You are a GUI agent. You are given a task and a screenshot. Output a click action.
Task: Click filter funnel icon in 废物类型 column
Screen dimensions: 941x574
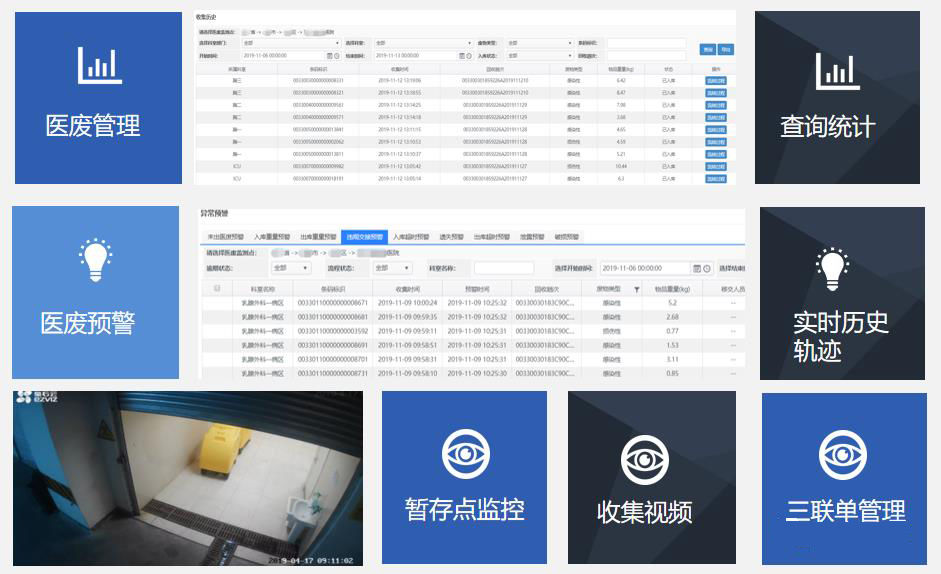click(x=637, y=289)
